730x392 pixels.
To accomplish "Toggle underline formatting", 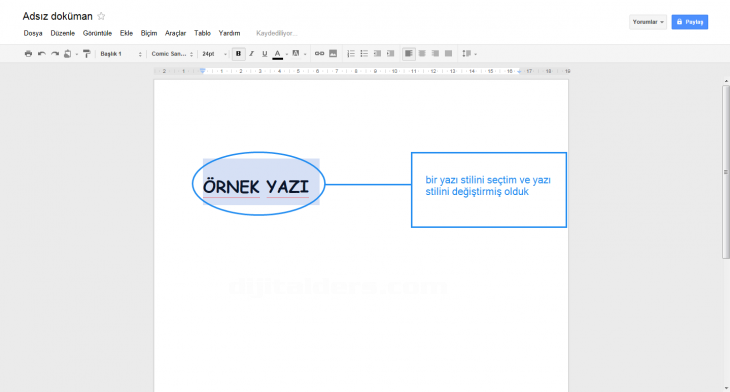I will [264, 54].
